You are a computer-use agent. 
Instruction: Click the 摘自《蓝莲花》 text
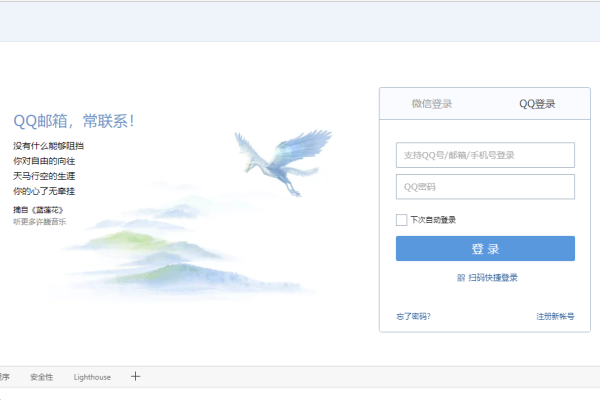tap(38, 210)
